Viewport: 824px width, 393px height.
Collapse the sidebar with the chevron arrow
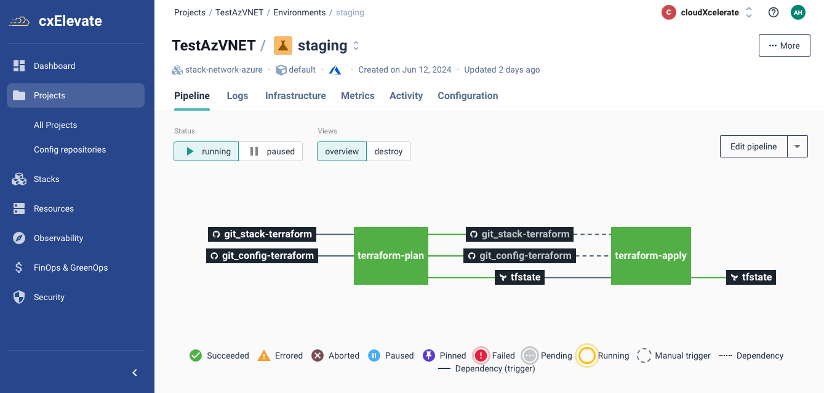point(135,373)
